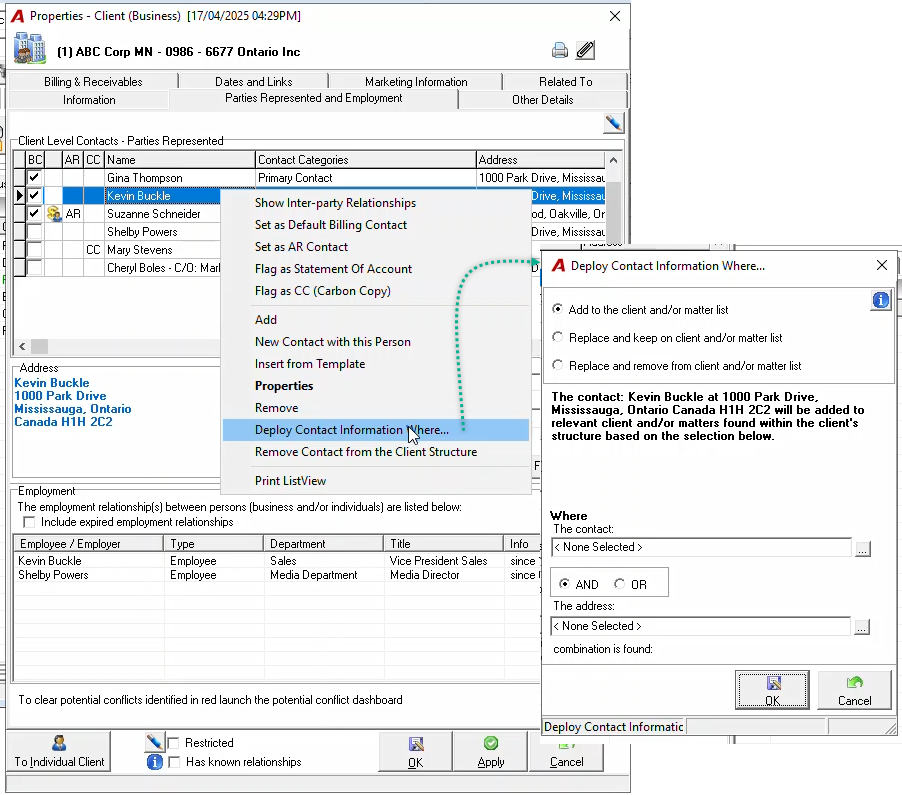Click the paperclip attachment icon
Viewport: 902px width, 795px height.
[x=585, y=51]
